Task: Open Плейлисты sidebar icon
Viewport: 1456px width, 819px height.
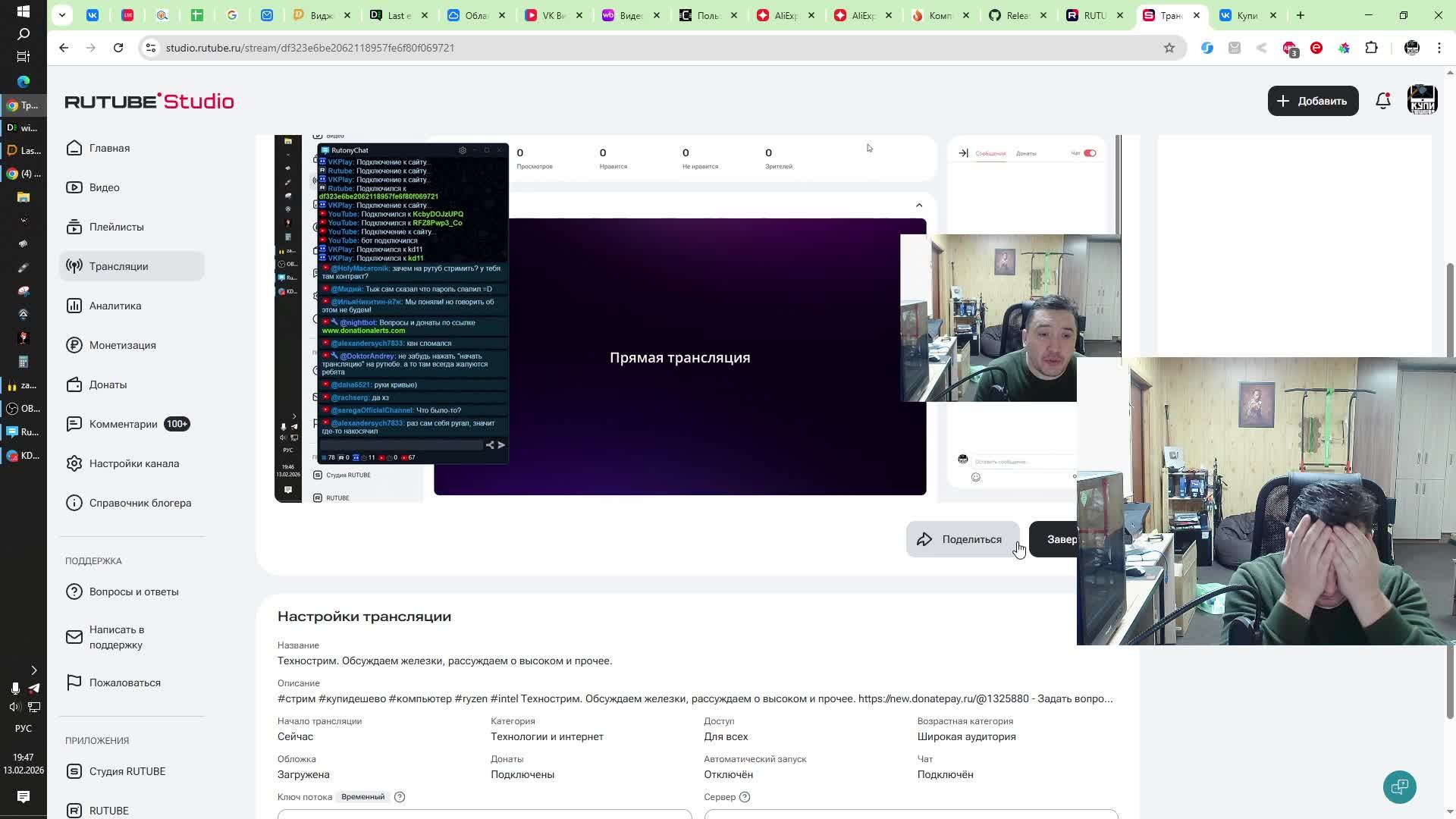Action: tap(74, 227)
